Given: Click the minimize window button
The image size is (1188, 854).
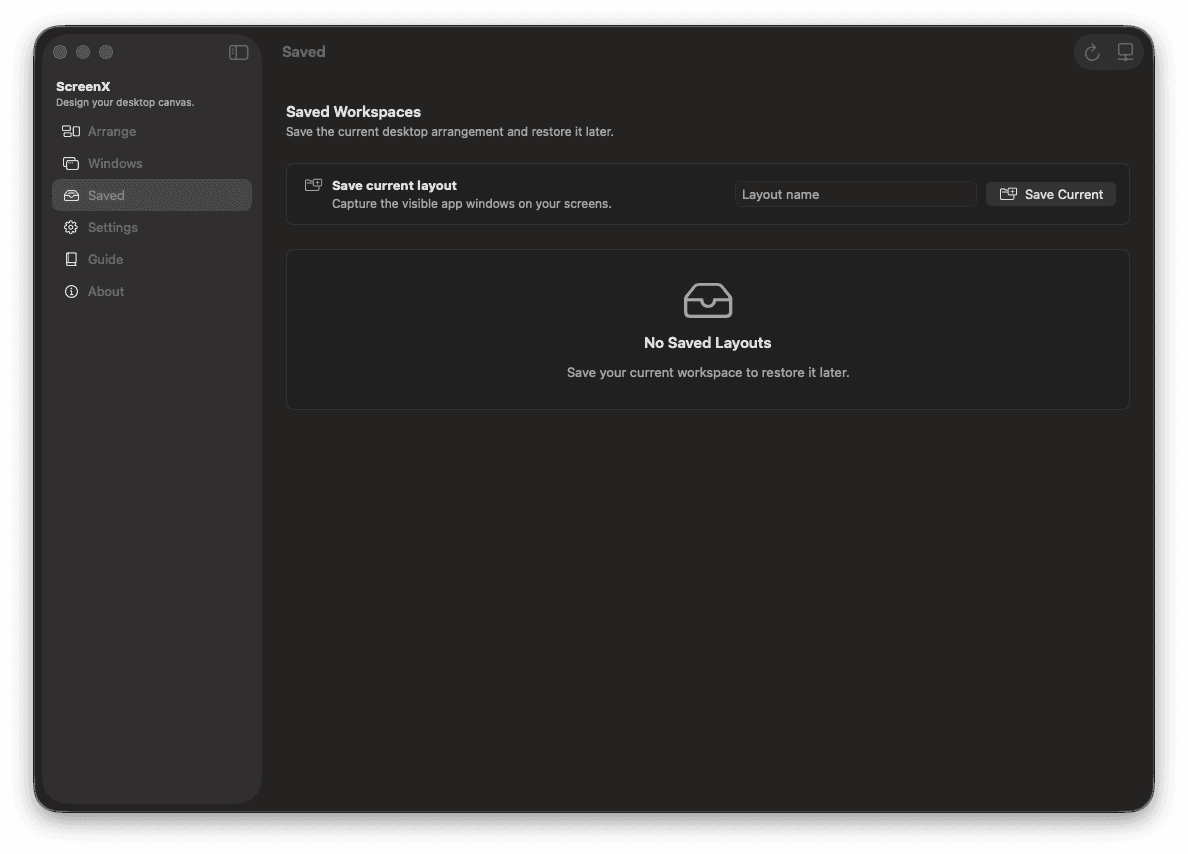Looking at the screenshot, I should [x=83, y=52].
